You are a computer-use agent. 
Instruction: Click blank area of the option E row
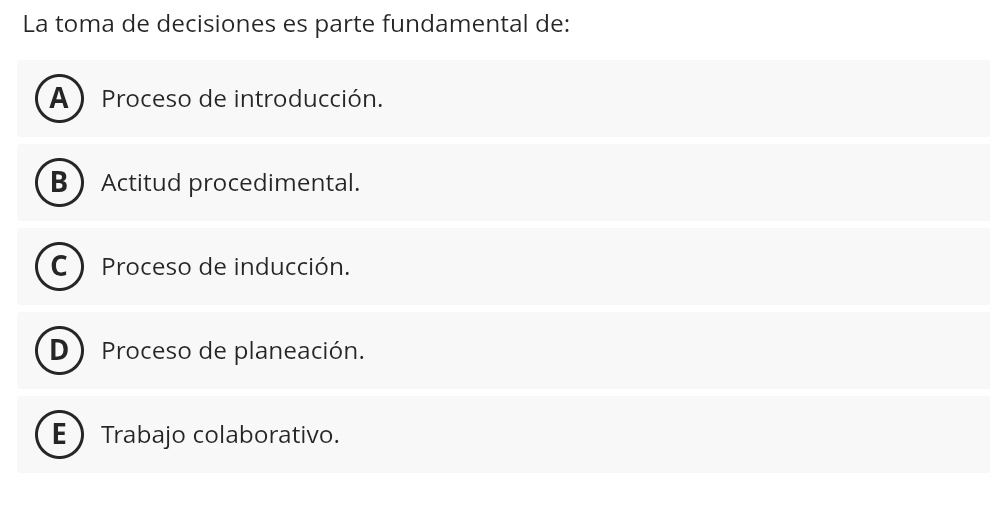(680, 435)
